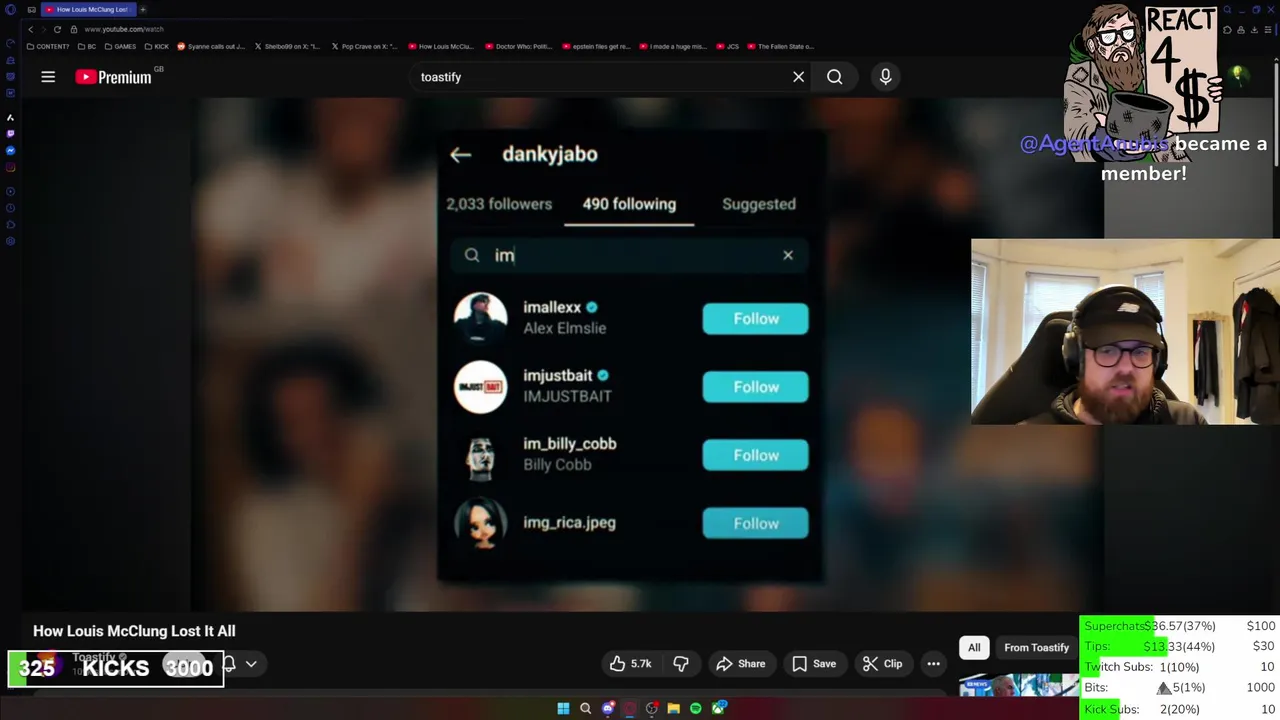This screenshot has width=1280, height=720.
Task: Open 'The Fallen State o...' bookmark
Action: click(780, 46)
